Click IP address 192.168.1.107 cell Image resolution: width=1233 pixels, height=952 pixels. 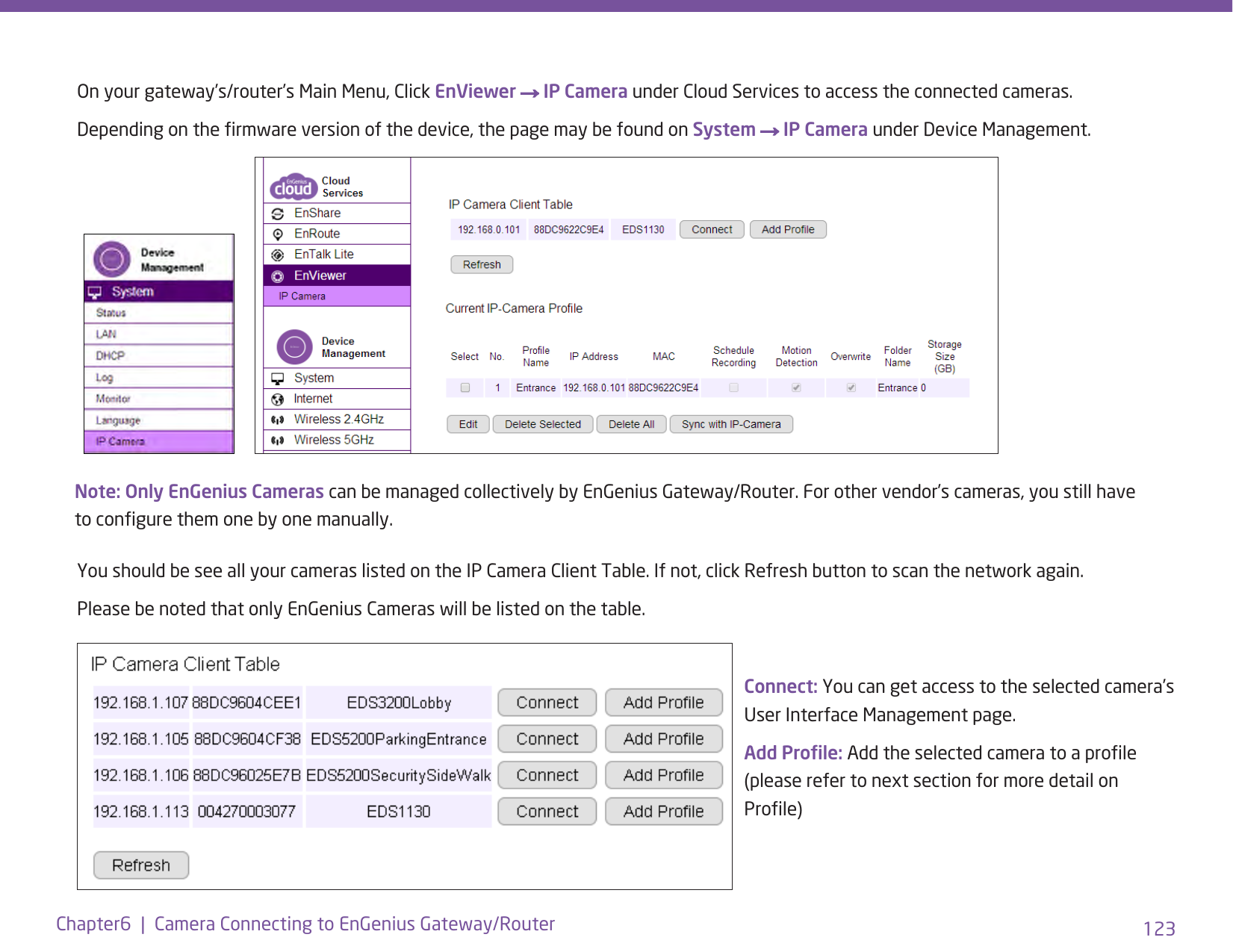(140, 703)
